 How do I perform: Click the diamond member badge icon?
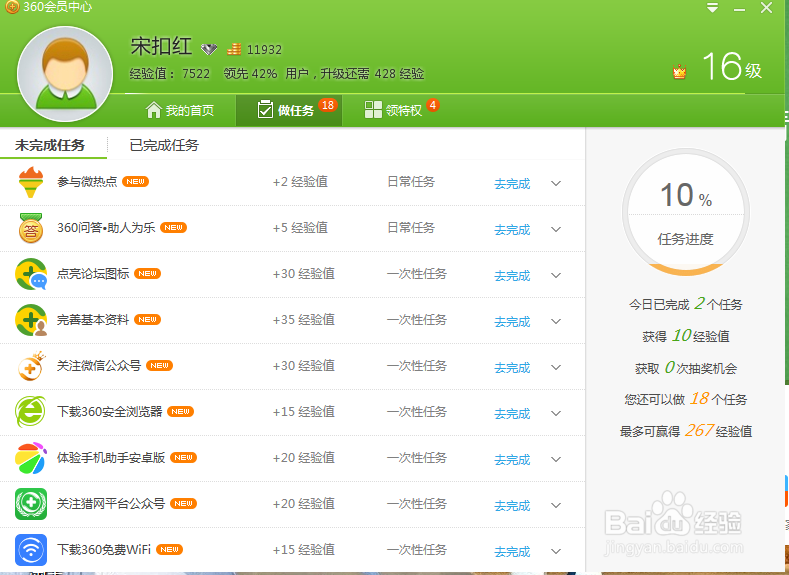(209, 49)
